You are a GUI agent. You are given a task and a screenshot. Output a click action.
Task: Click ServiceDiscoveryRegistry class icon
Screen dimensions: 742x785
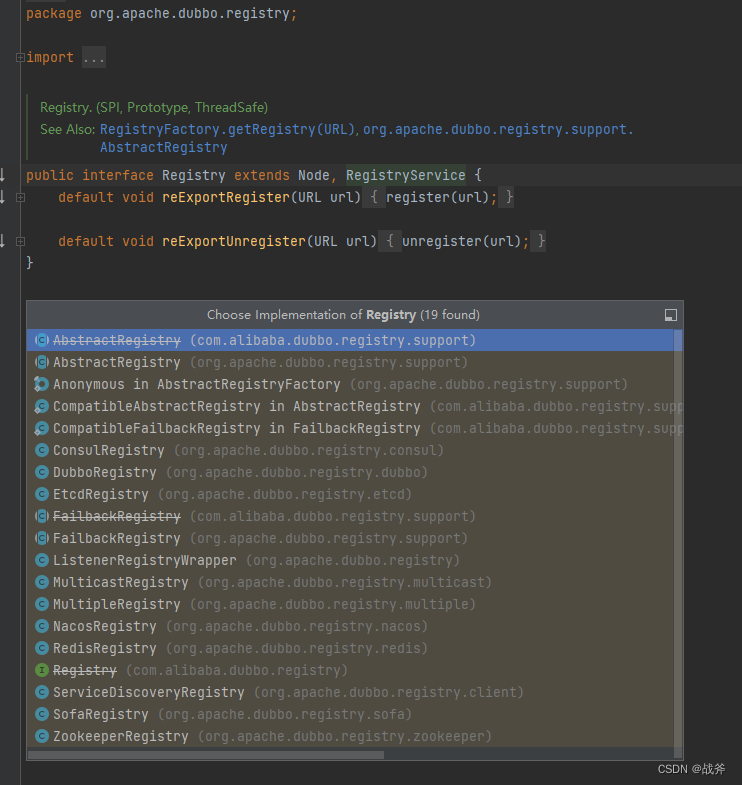point(42,692)
